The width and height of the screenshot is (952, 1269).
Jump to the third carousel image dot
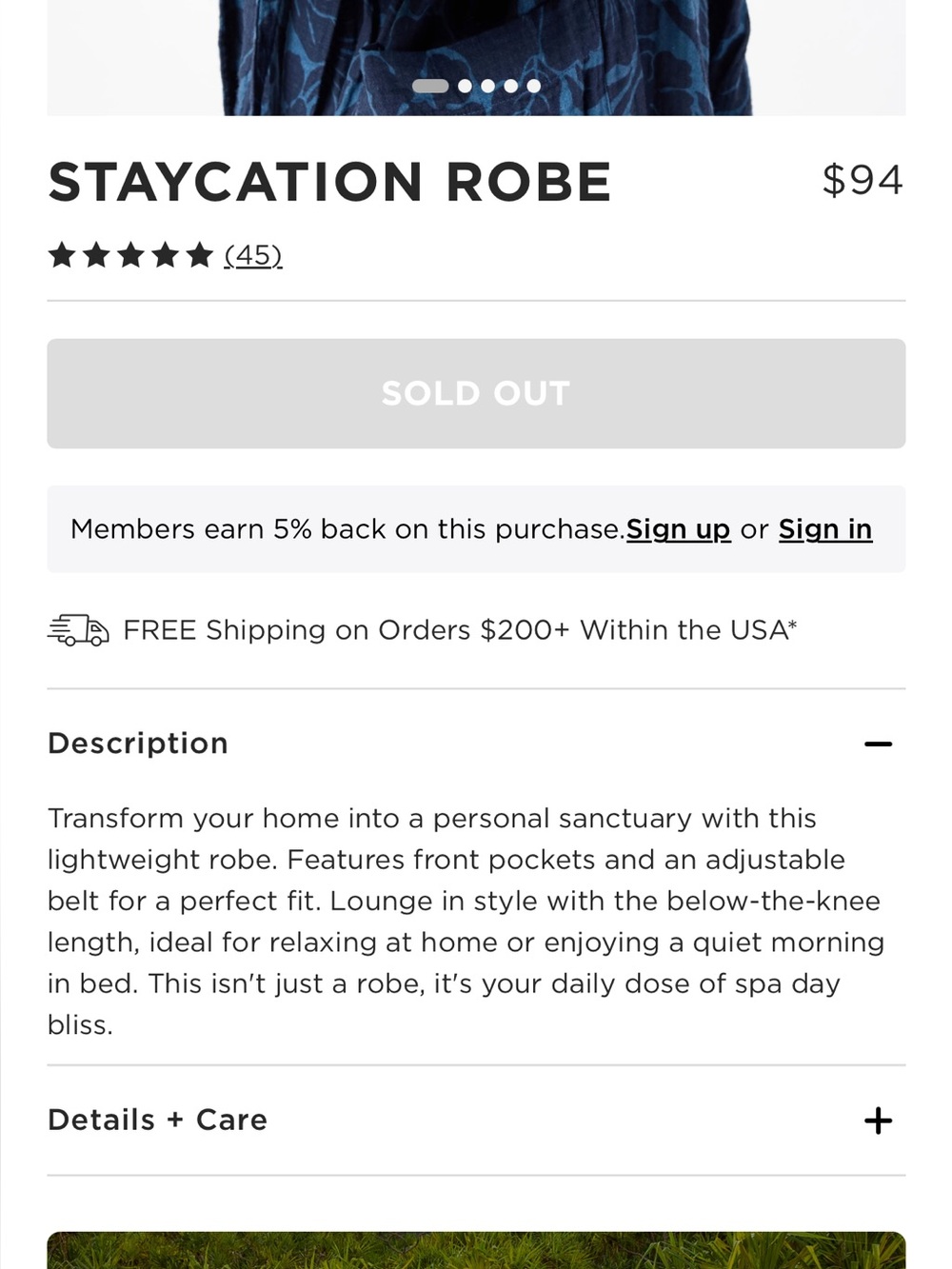coord(487,86)
